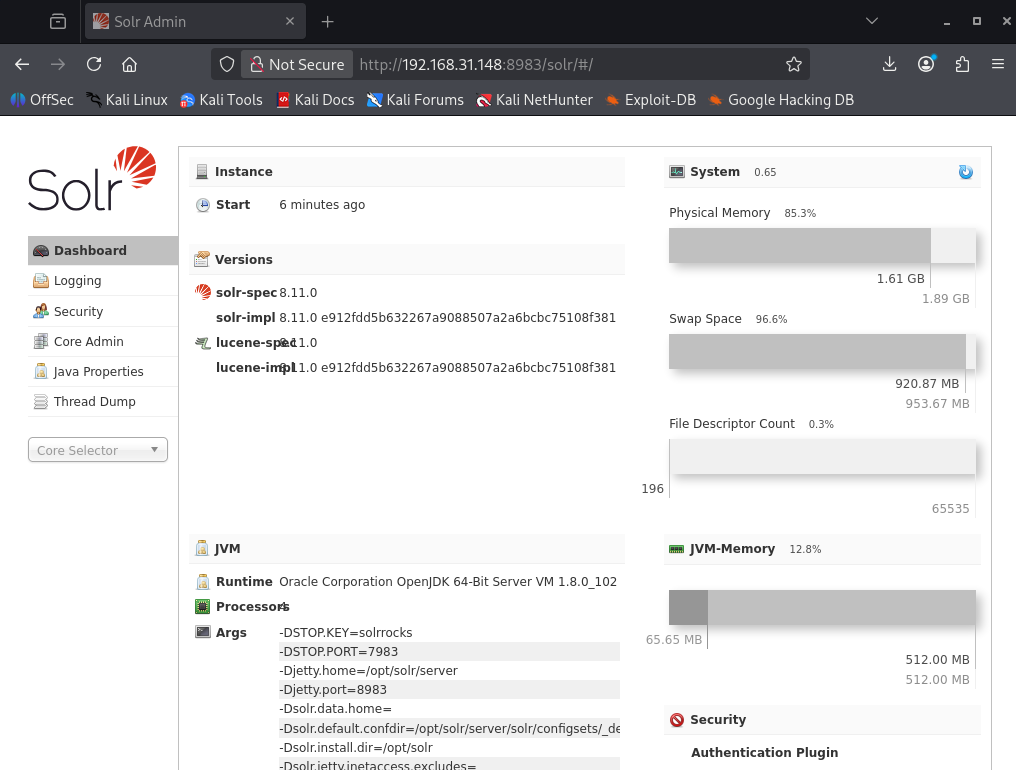Open Java Properties page

[98, 371]
